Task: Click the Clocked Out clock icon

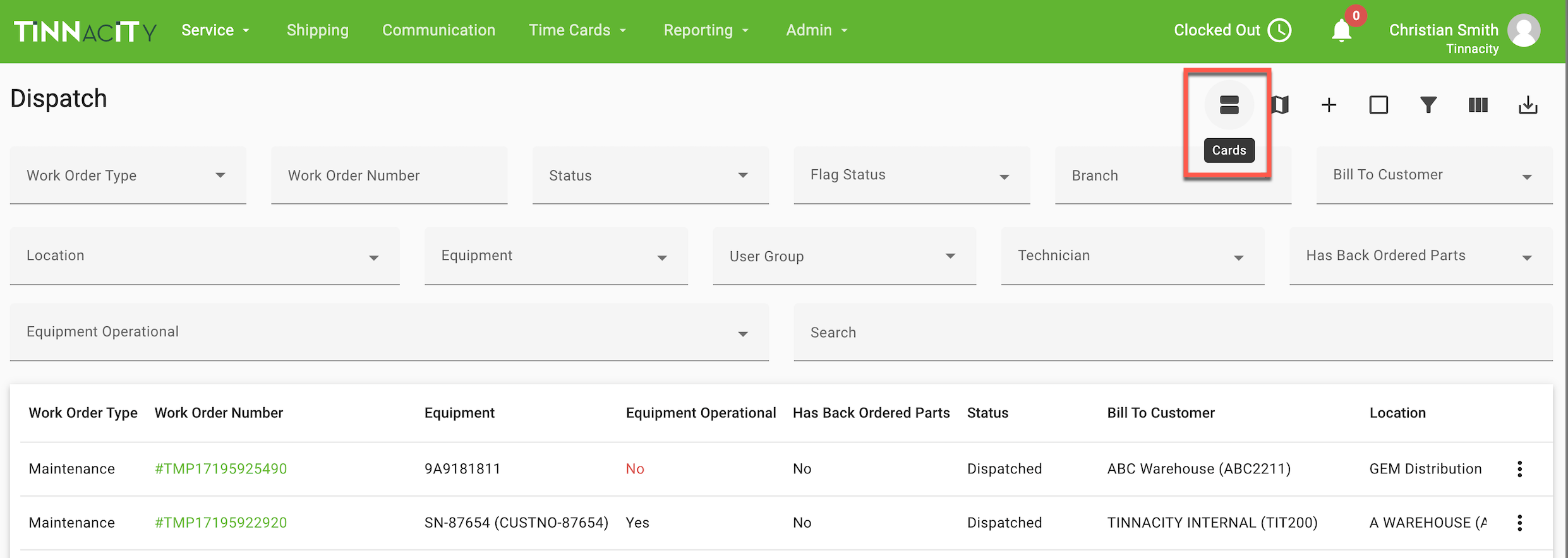Action: 1280,30
